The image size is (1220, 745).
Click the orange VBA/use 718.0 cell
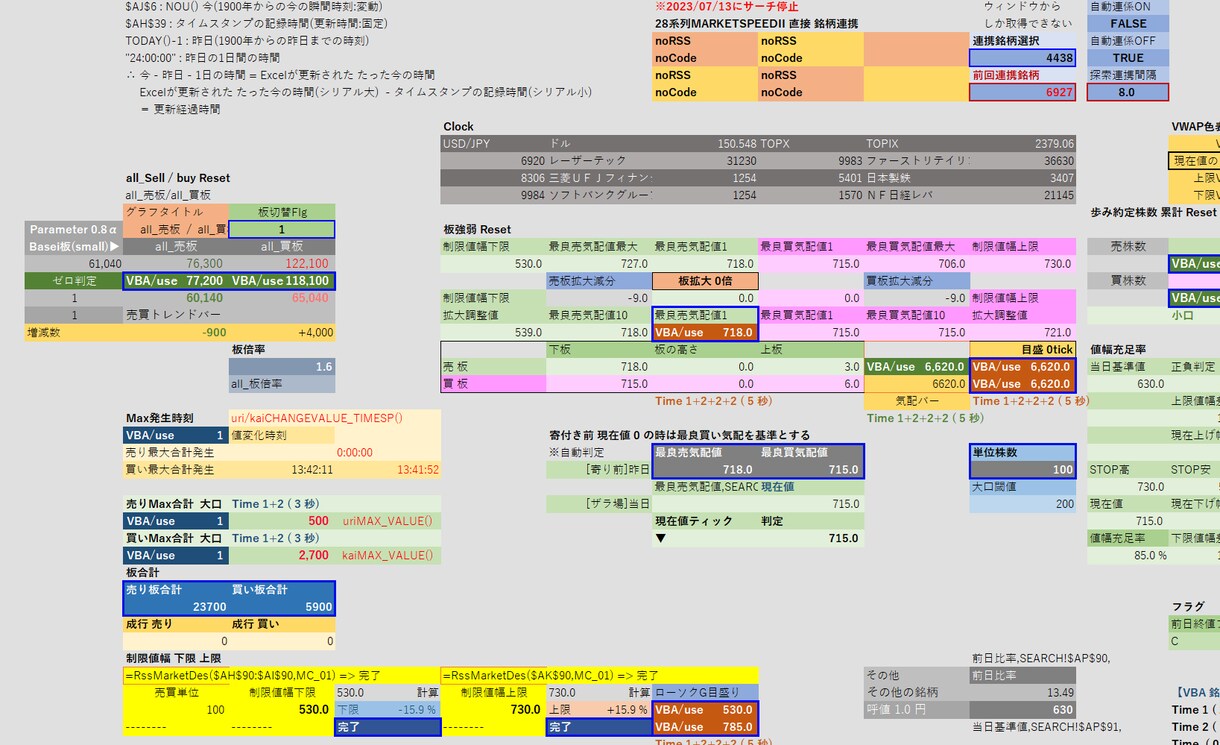(x=705, y=332)
